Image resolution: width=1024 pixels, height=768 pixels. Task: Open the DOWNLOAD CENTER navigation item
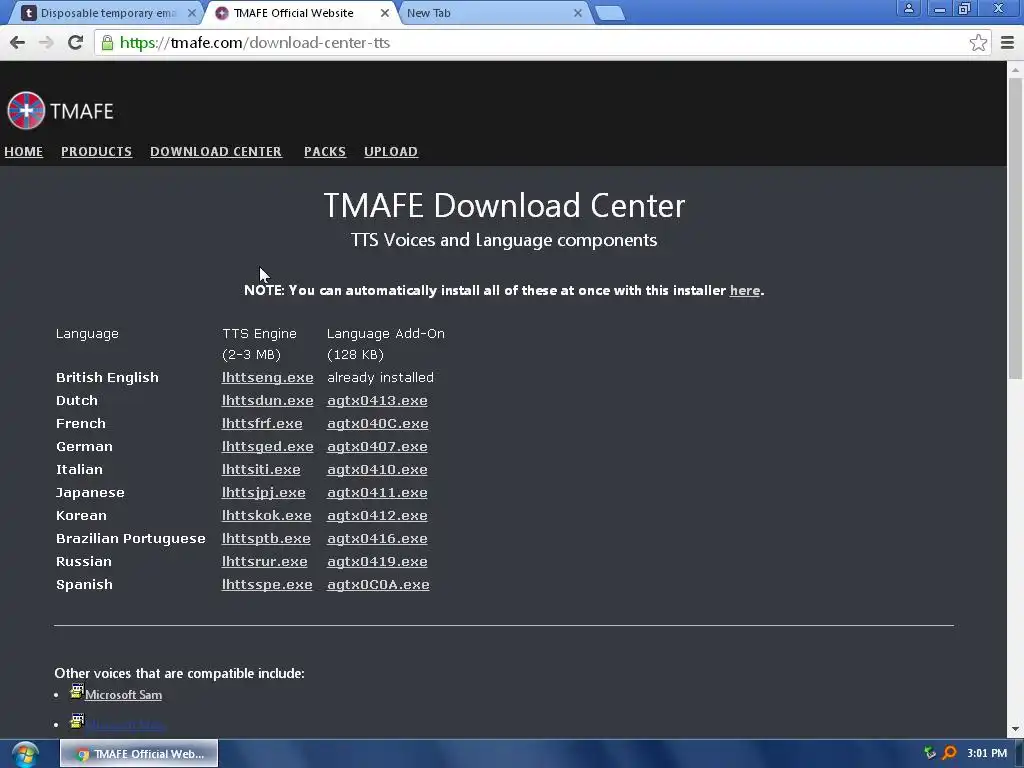pyautogui.click(x=216, y=152)
